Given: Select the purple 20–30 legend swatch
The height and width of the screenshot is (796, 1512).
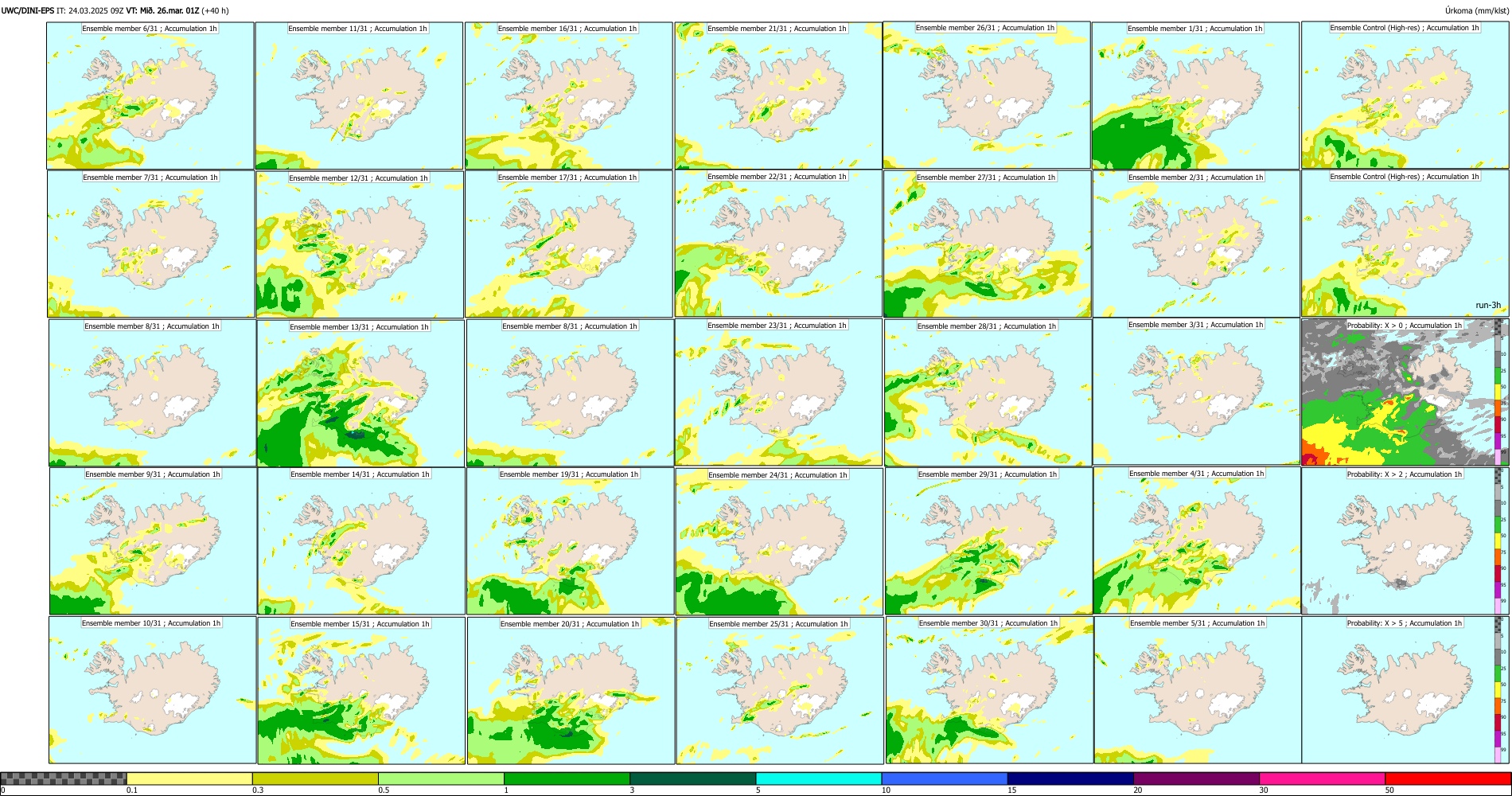Looking at the screenshot, I should (x=1196, y=778).
